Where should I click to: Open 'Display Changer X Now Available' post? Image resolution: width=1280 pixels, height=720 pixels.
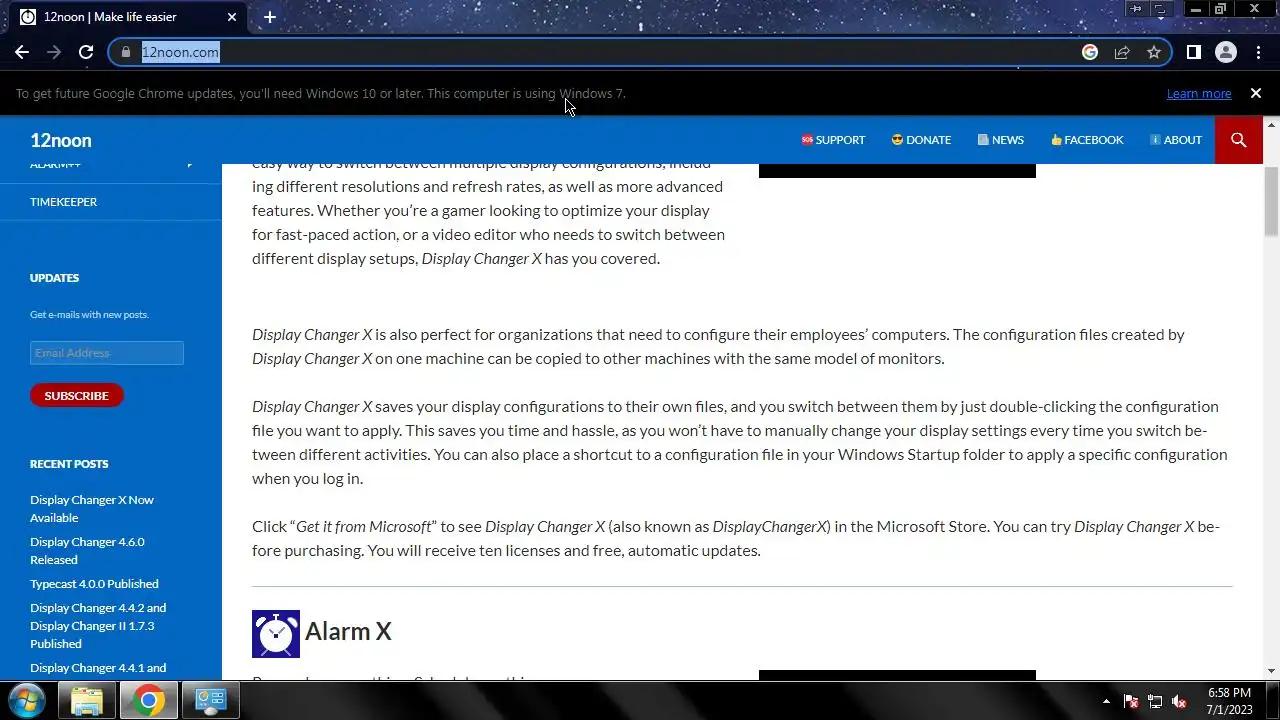coord(92,508)
